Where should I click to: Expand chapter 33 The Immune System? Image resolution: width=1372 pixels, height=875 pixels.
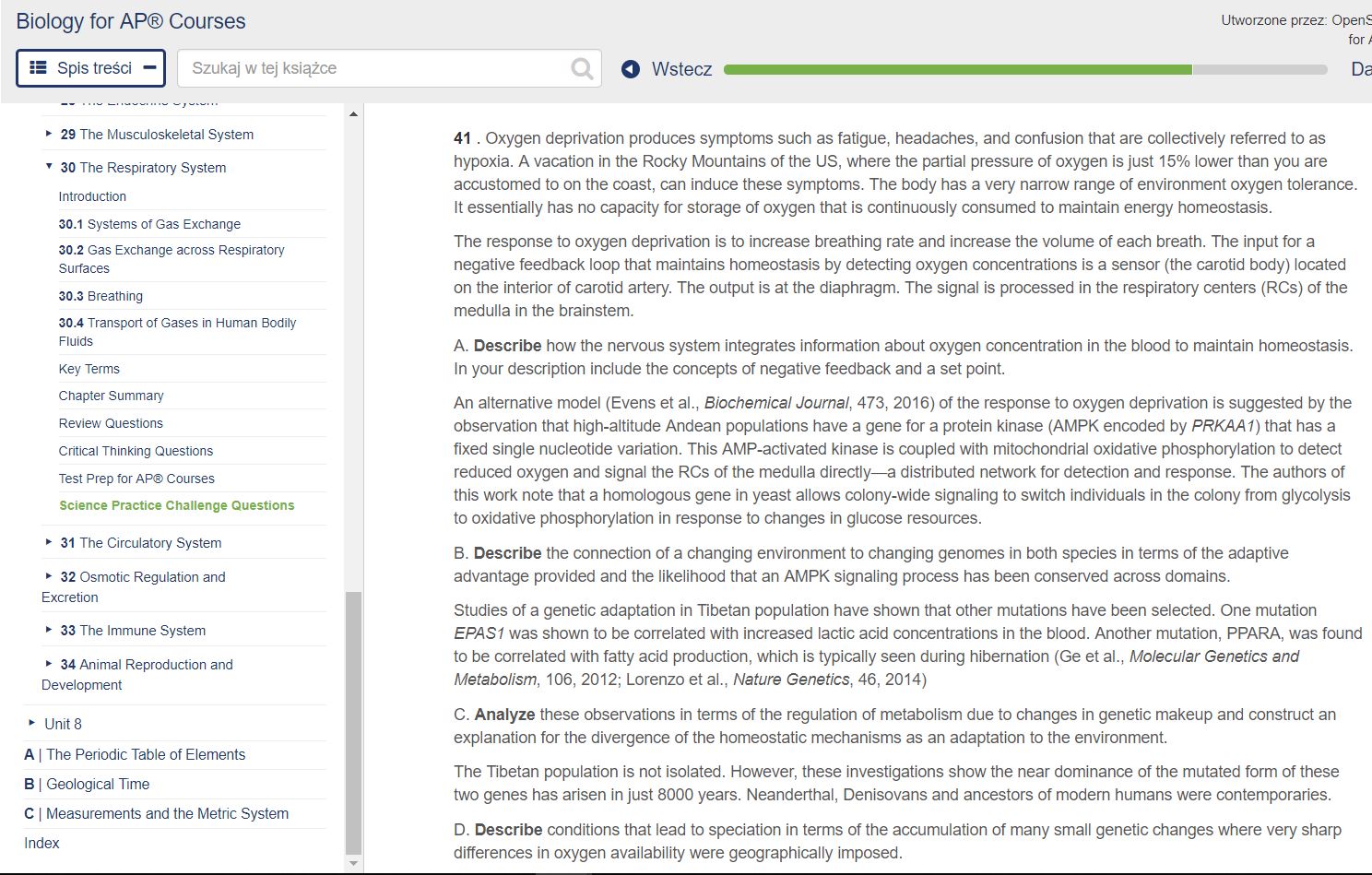(49, 630)
